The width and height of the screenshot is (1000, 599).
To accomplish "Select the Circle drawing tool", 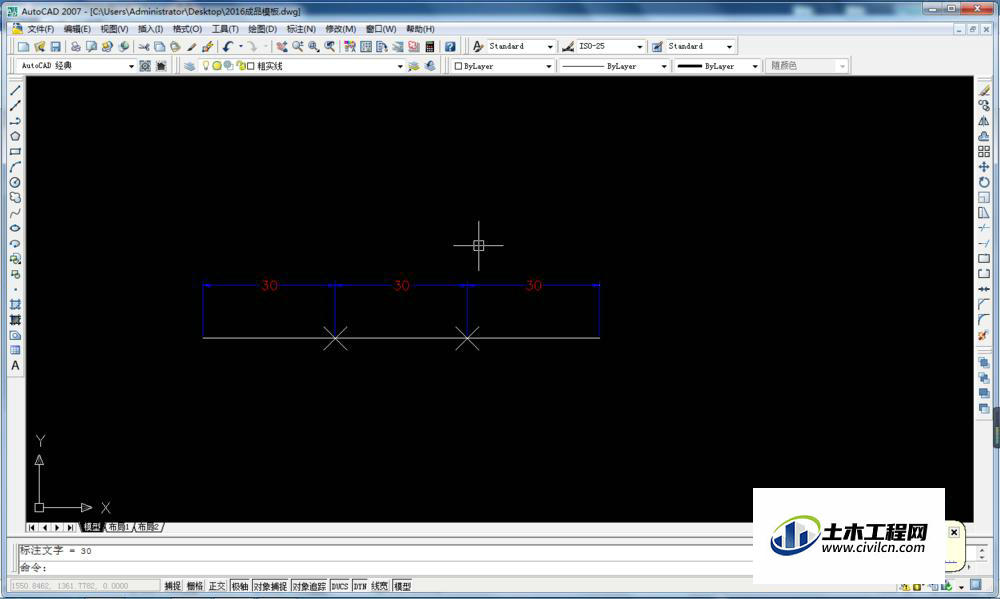I will click(x=15, y=182).
